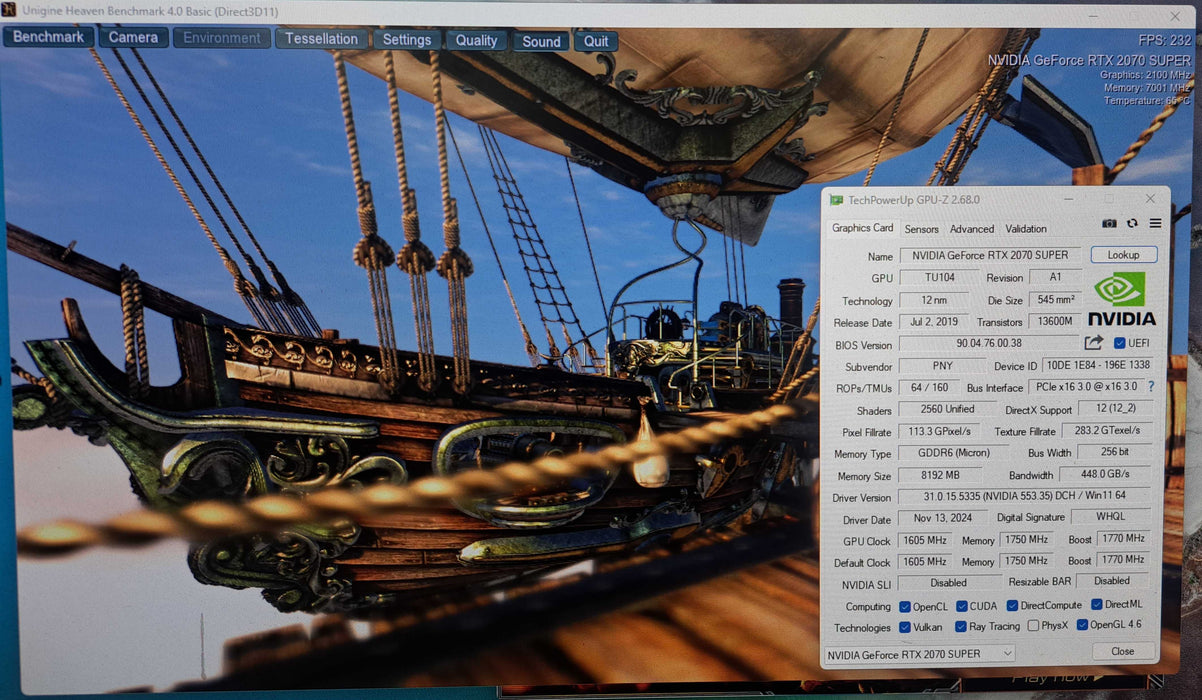Image resolution: width=1202 pixels, height=700 pixels.
Task: Click the 545 mm² die size value
Action: point(1055,300)
